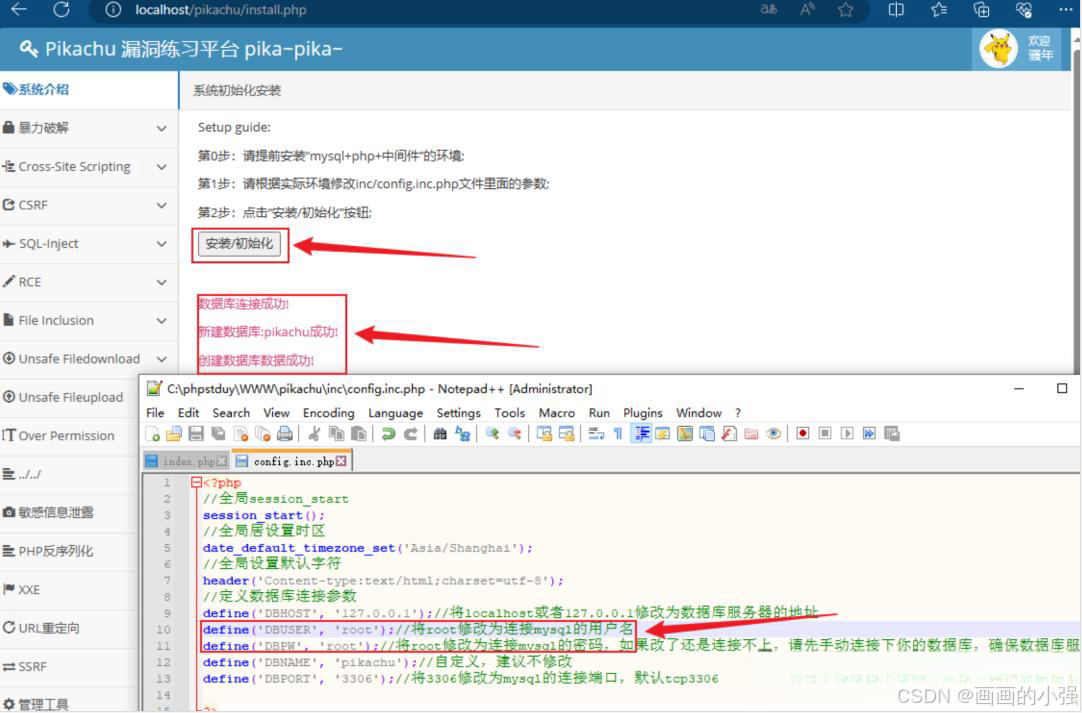Viewport: 1082px width, 713px height.
Task: Click the Undo arrow icon in Notepad++
Action: (388, 433)
